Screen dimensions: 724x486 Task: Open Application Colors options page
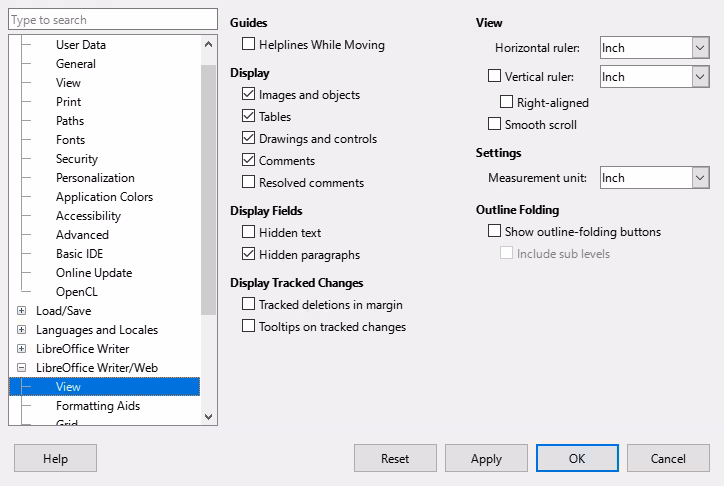[104, 197]
